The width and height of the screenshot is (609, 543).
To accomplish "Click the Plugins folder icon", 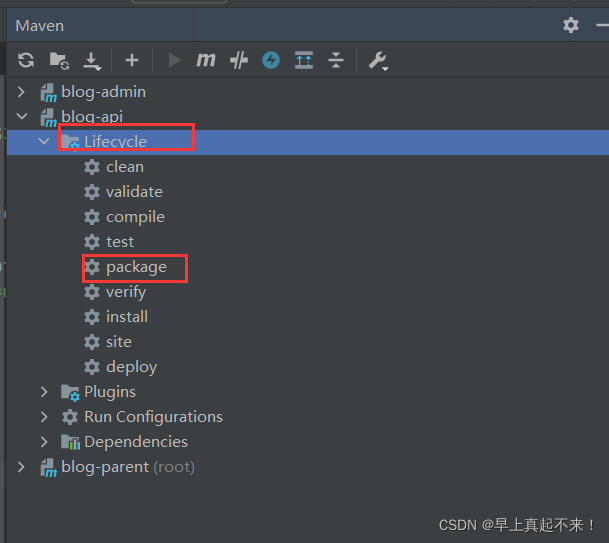I will point(70,392).
